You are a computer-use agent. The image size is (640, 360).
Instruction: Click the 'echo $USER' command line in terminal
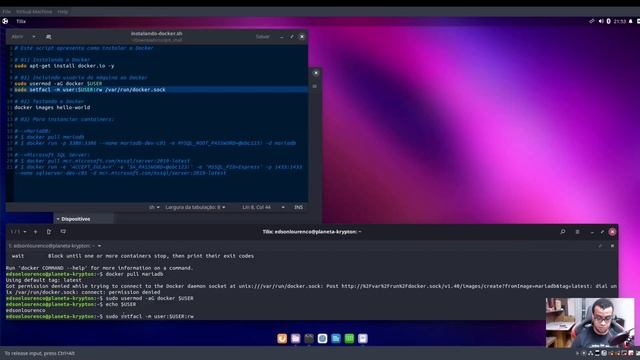121,304
